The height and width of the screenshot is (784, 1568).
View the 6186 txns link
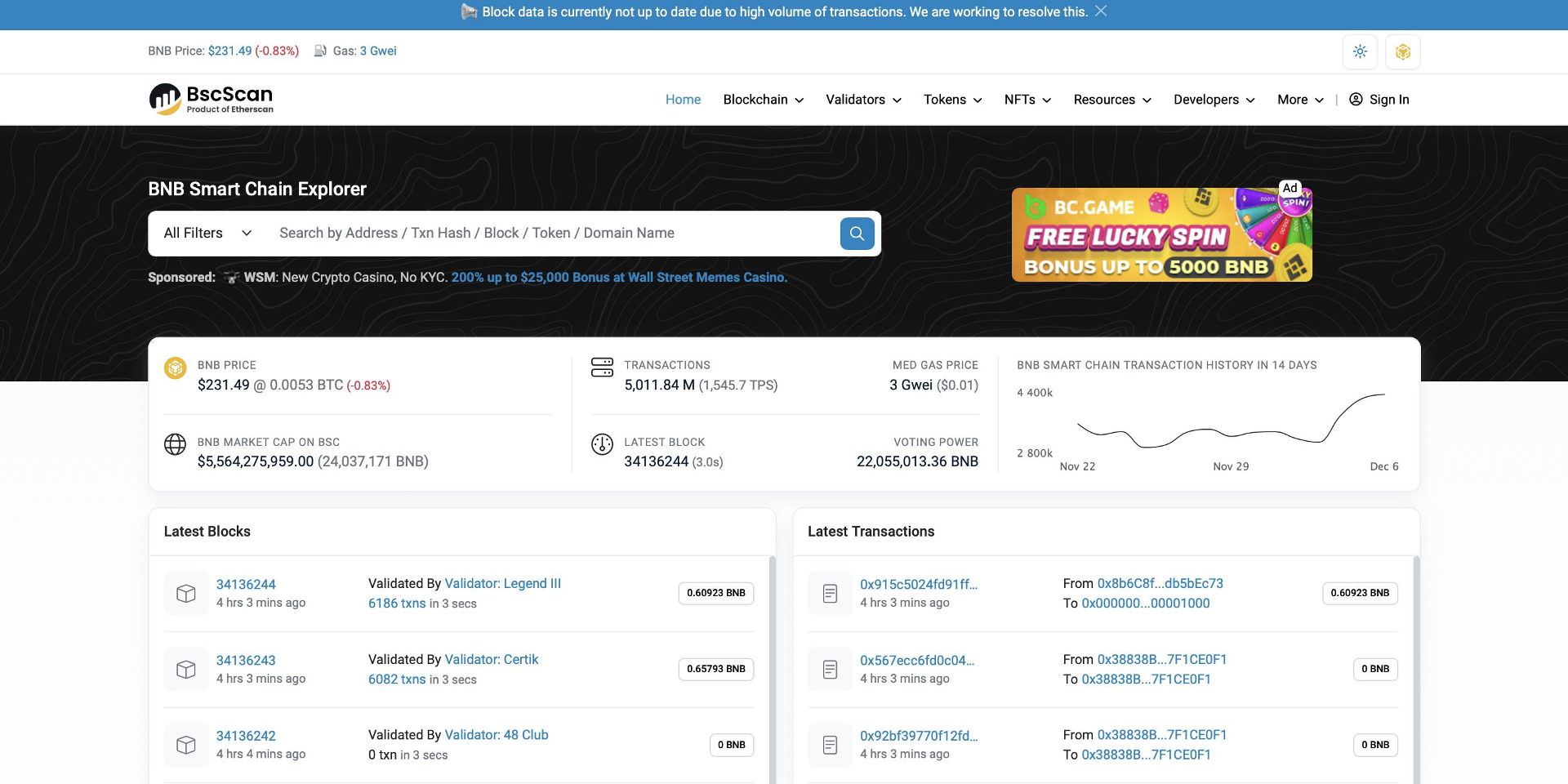(397, 604)
